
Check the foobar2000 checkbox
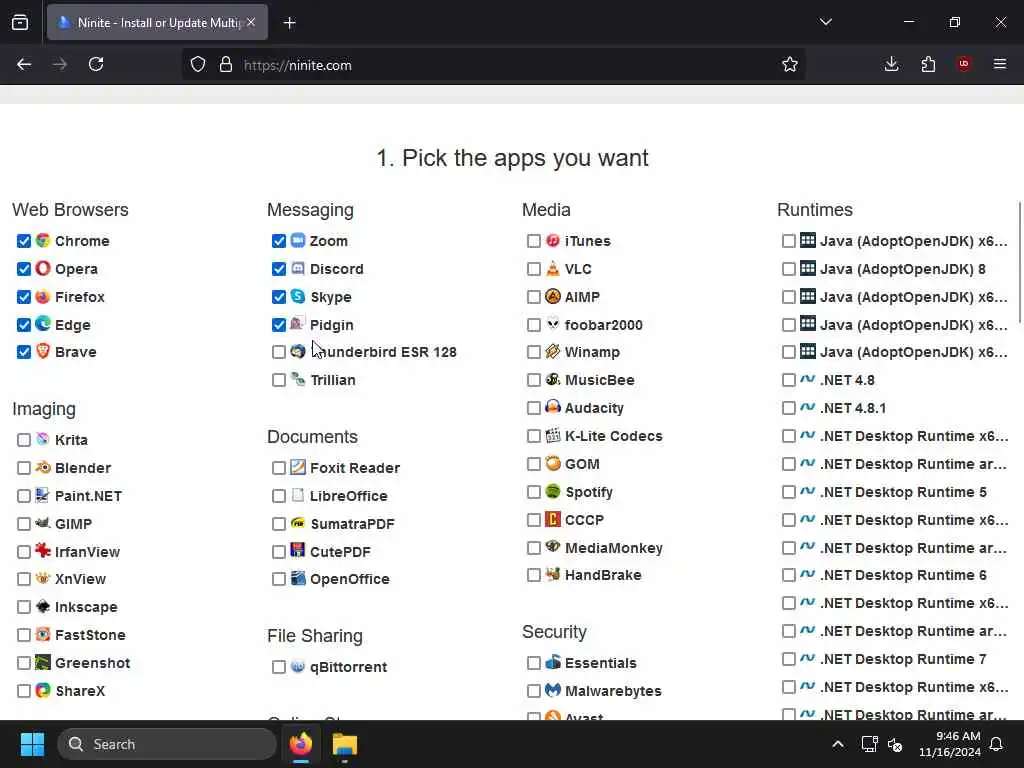click(534, 325)
